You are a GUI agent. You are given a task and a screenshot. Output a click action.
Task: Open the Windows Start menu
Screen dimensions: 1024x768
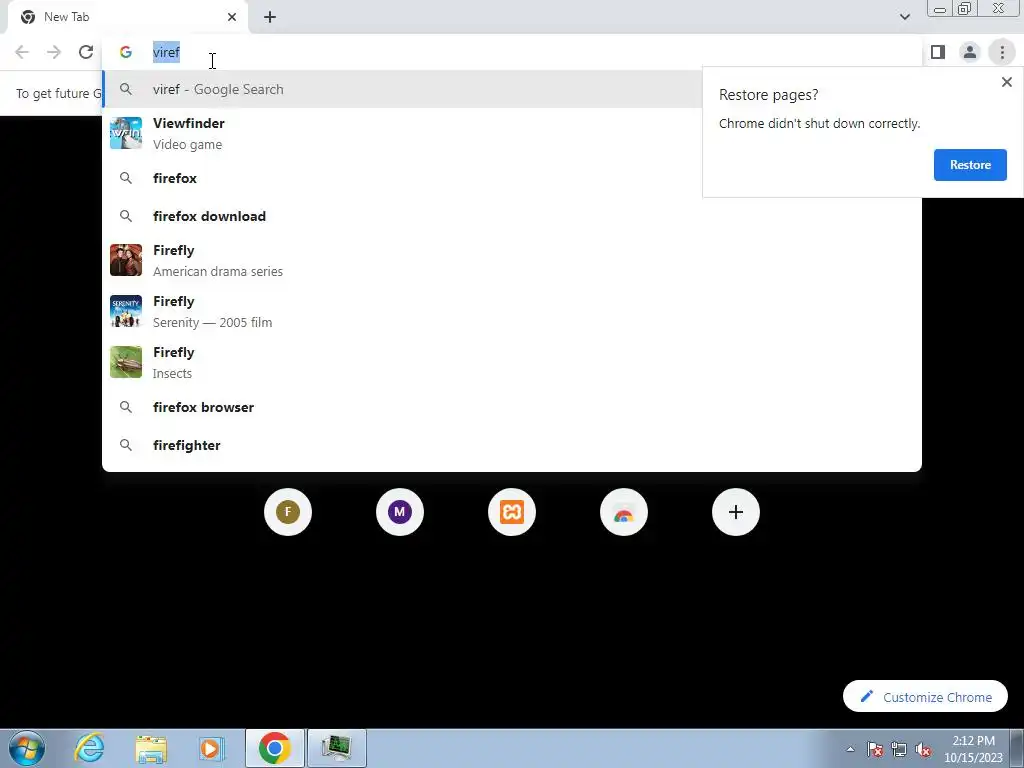pyautogui.click(x=27, y=748)
